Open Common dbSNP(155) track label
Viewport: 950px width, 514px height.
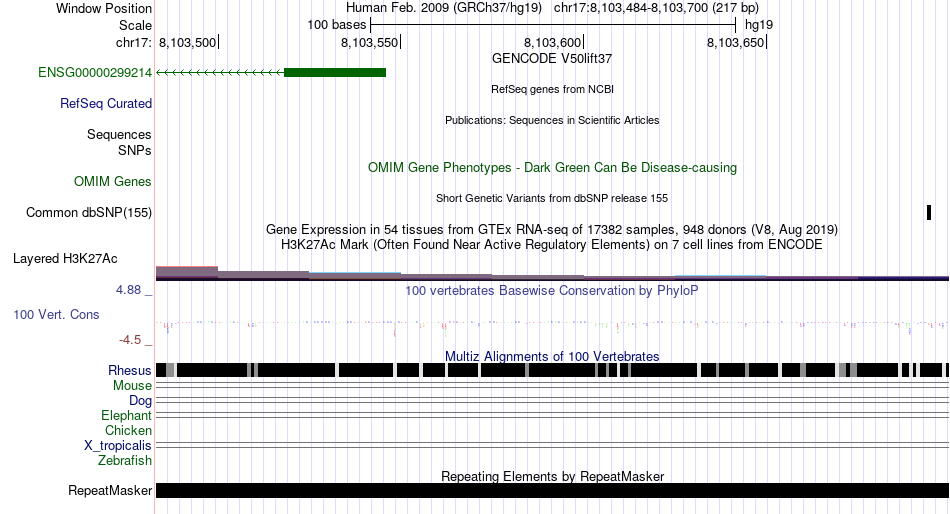pyautogui.click(x=89, y=213)
